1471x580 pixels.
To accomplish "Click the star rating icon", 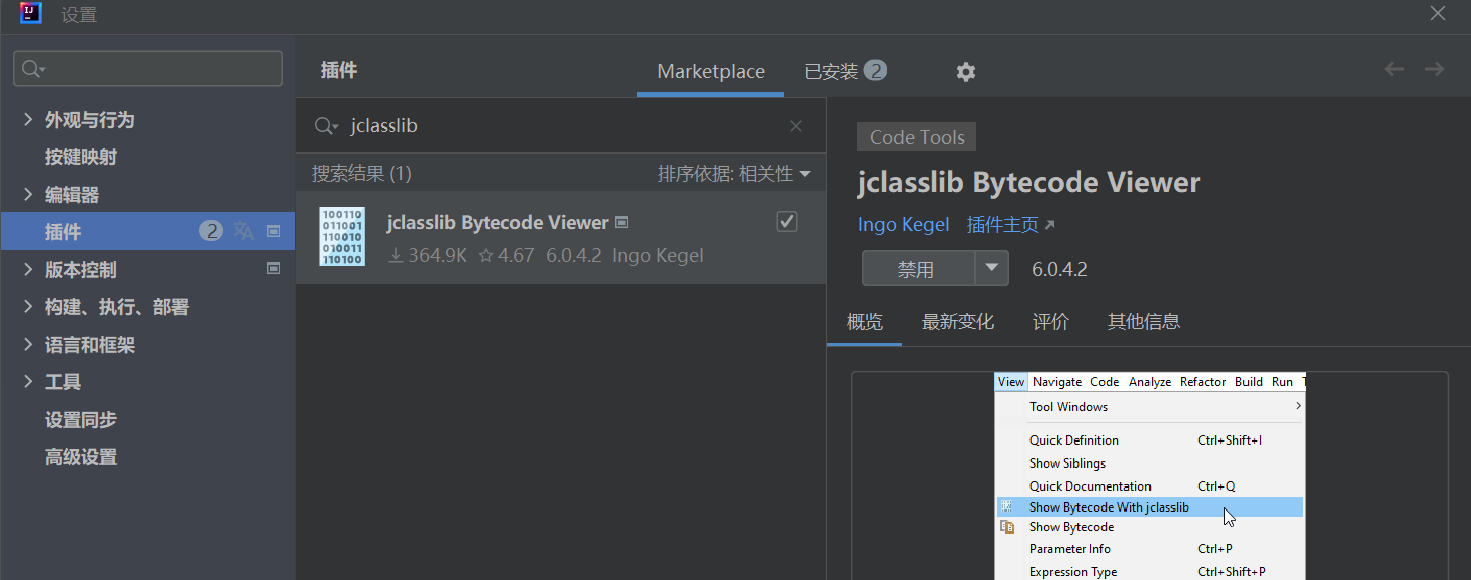I will [x=486, y=256].
